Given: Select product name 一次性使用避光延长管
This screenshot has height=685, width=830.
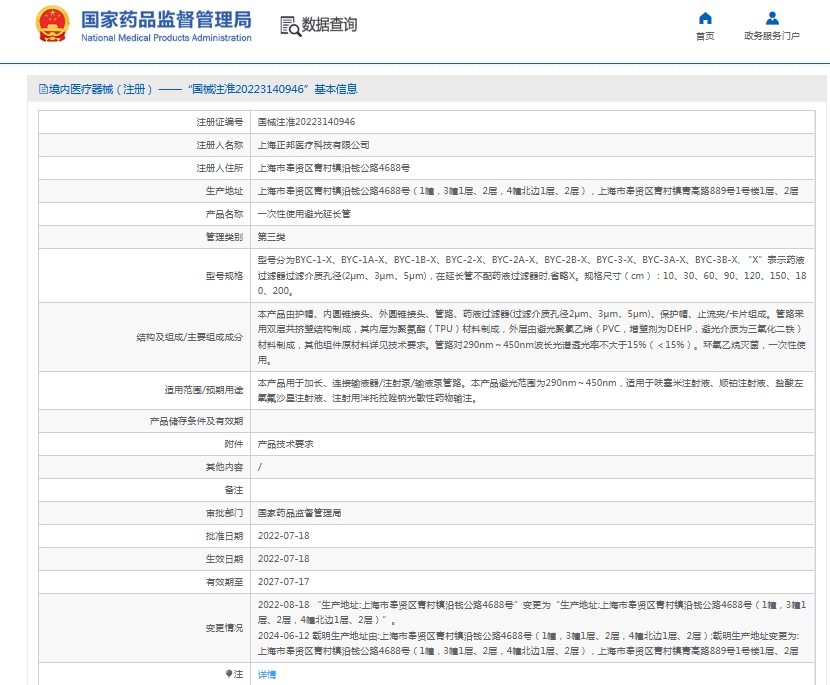Looking at the screenshot, I should click(304, 214).
